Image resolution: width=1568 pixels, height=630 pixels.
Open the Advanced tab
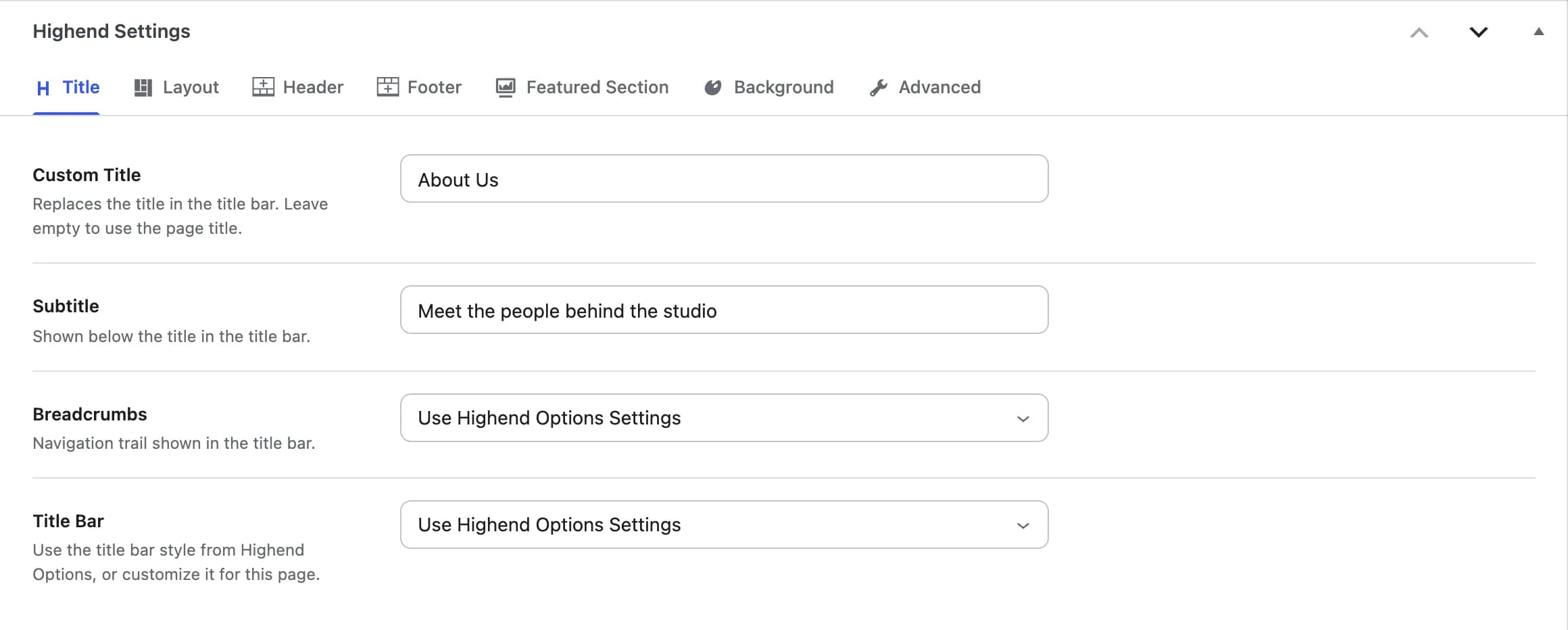[925, 88]
